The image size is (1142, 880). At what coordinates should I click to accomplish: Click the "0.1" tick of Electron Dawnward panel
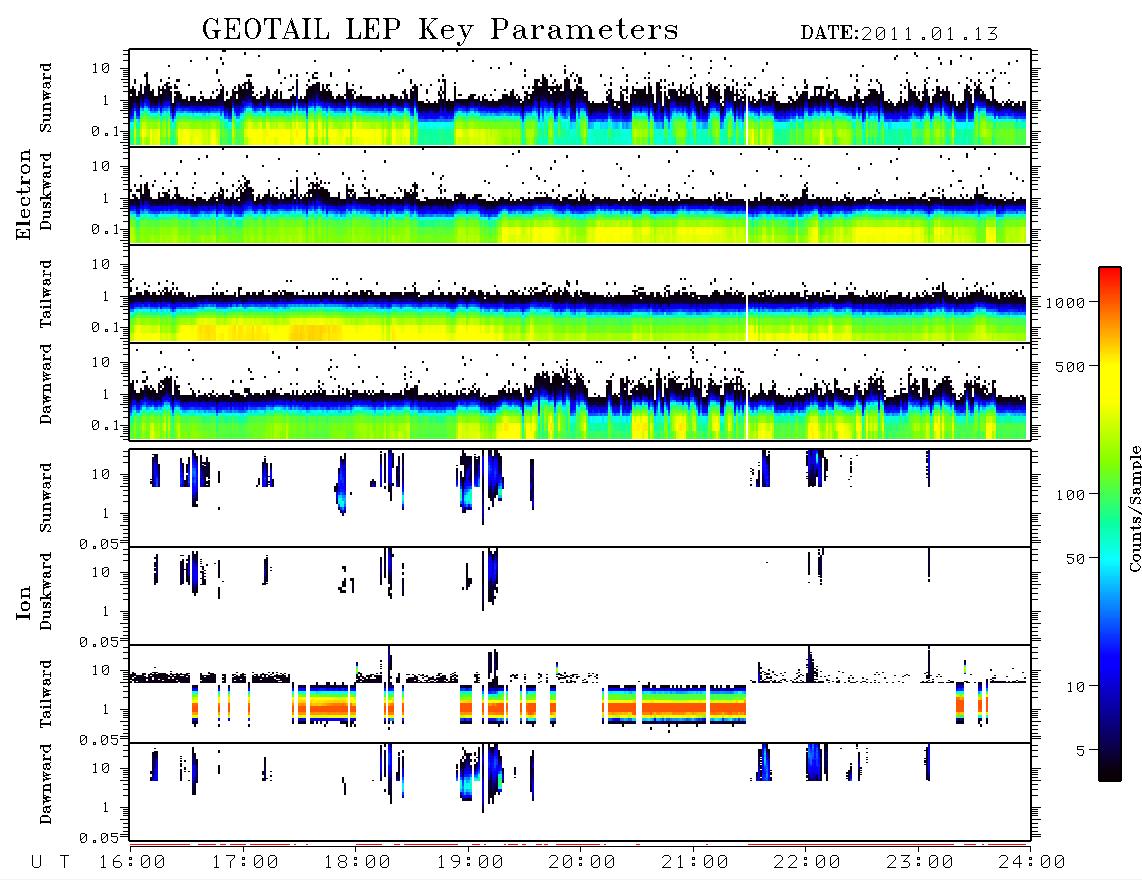106,425
